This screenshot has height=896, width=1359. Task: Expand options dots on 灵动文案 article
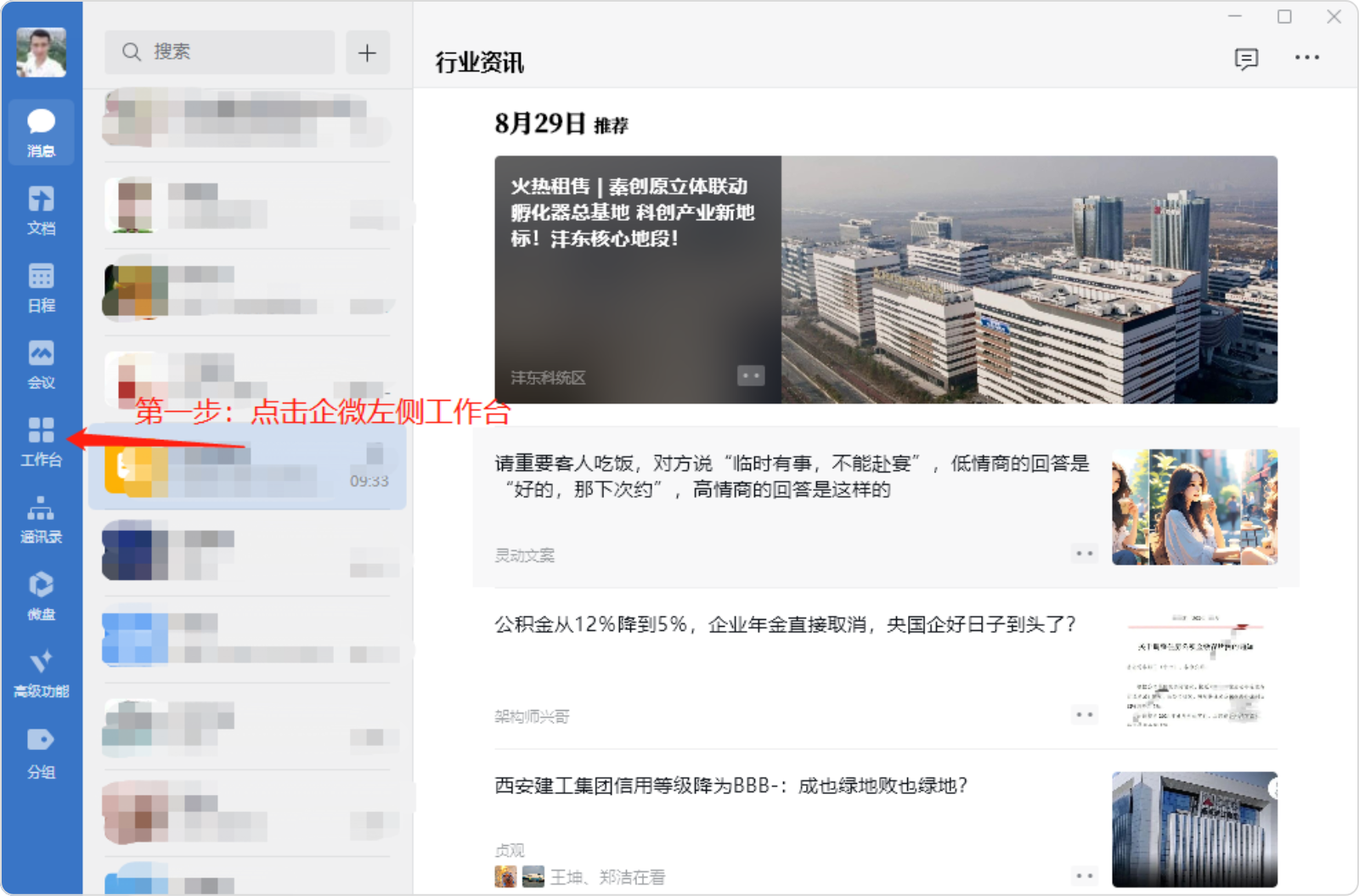pos(1084,554)
